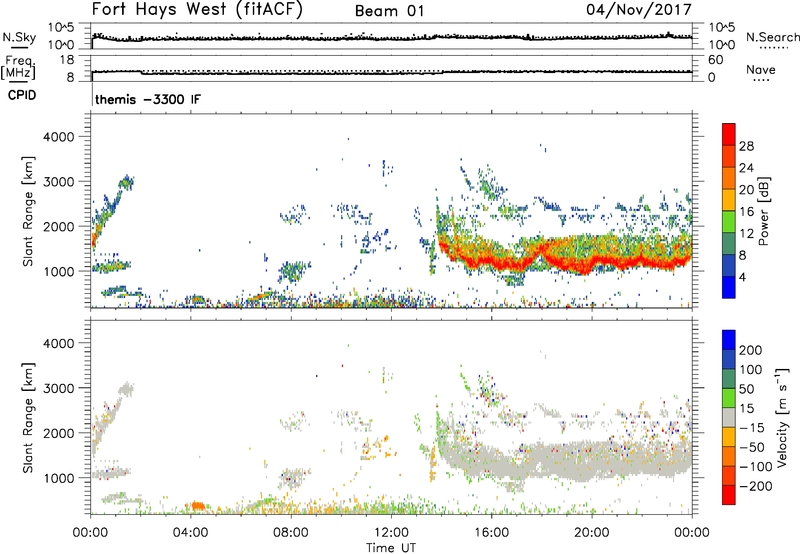Select the 'themis -3300 IF' text

point(148,99)
